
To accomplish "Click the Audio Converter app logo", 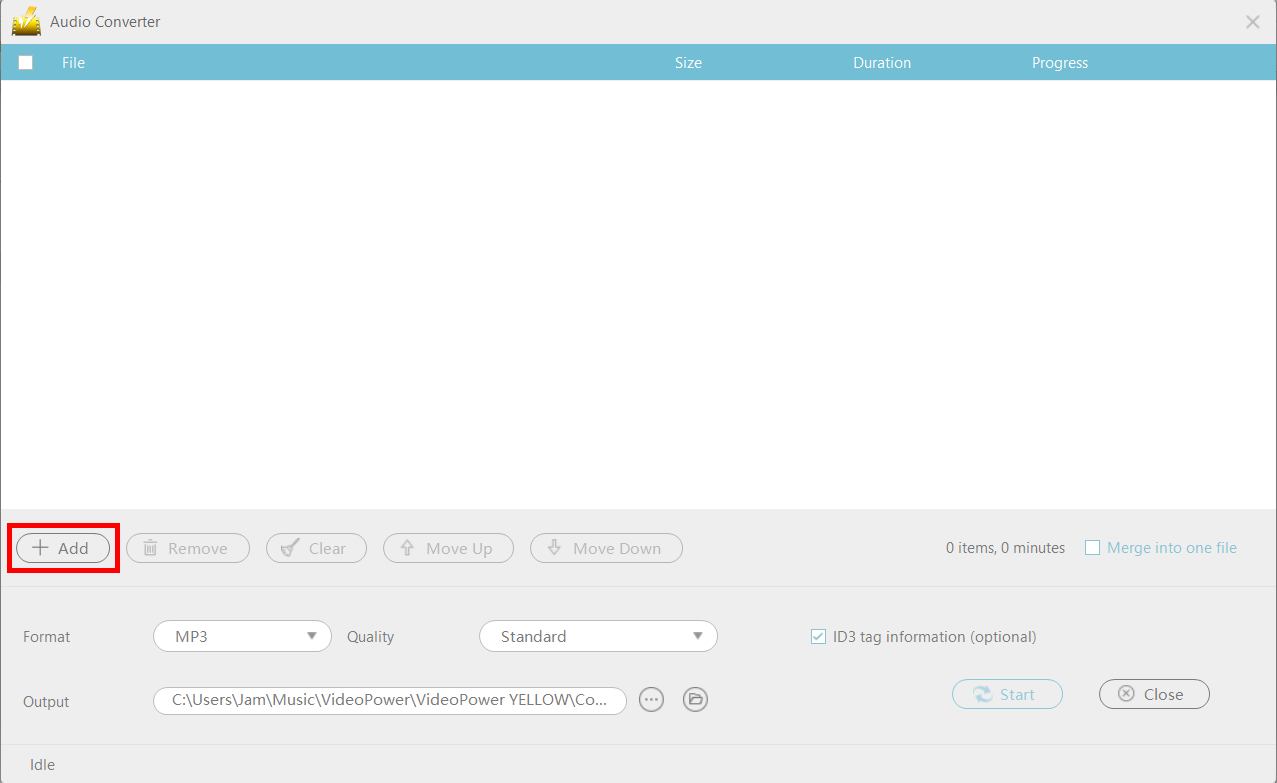I will (26, 21).
